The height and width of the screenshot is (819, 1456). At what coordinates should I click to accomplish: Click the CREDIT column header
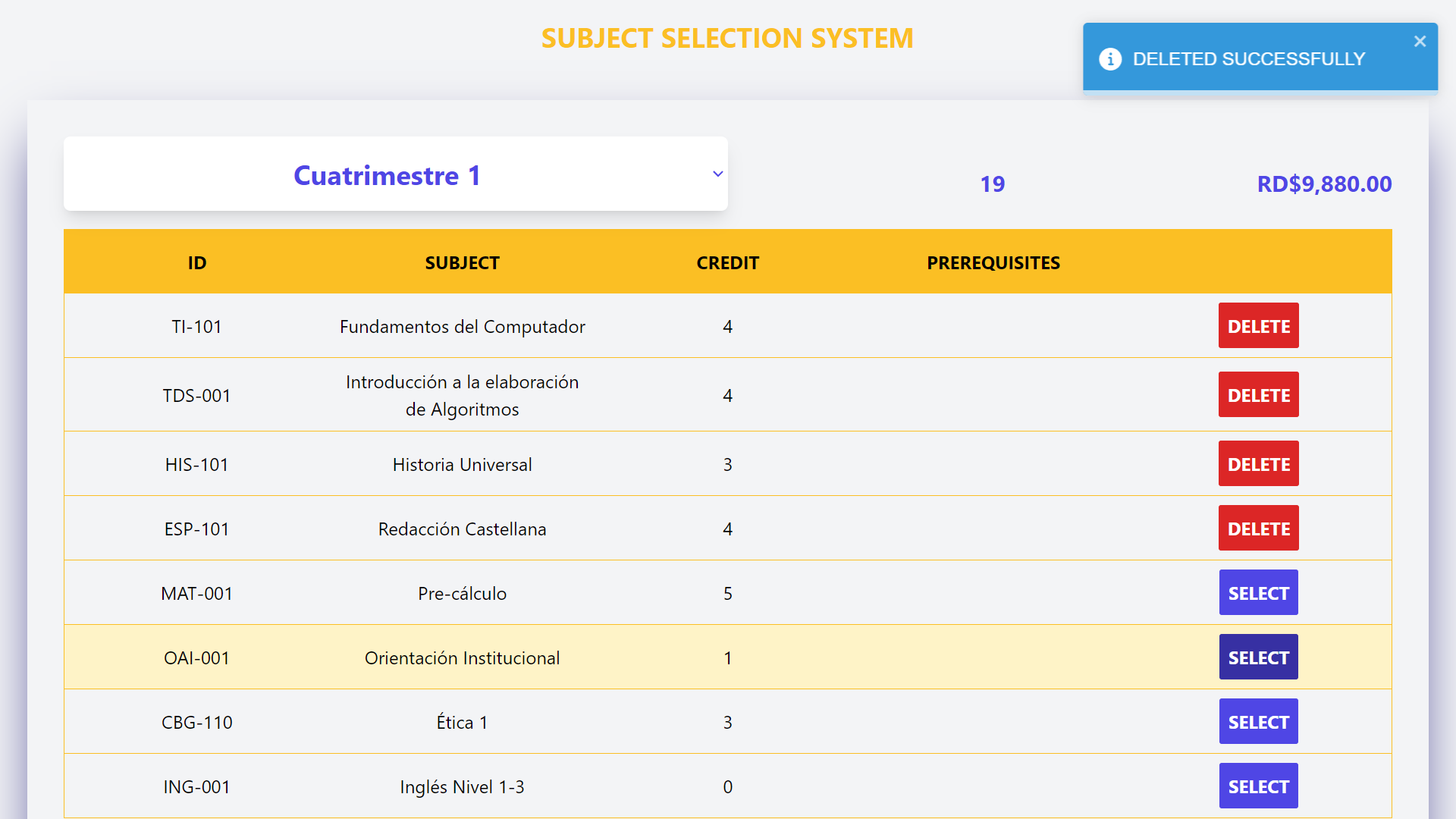coord(727,262)
